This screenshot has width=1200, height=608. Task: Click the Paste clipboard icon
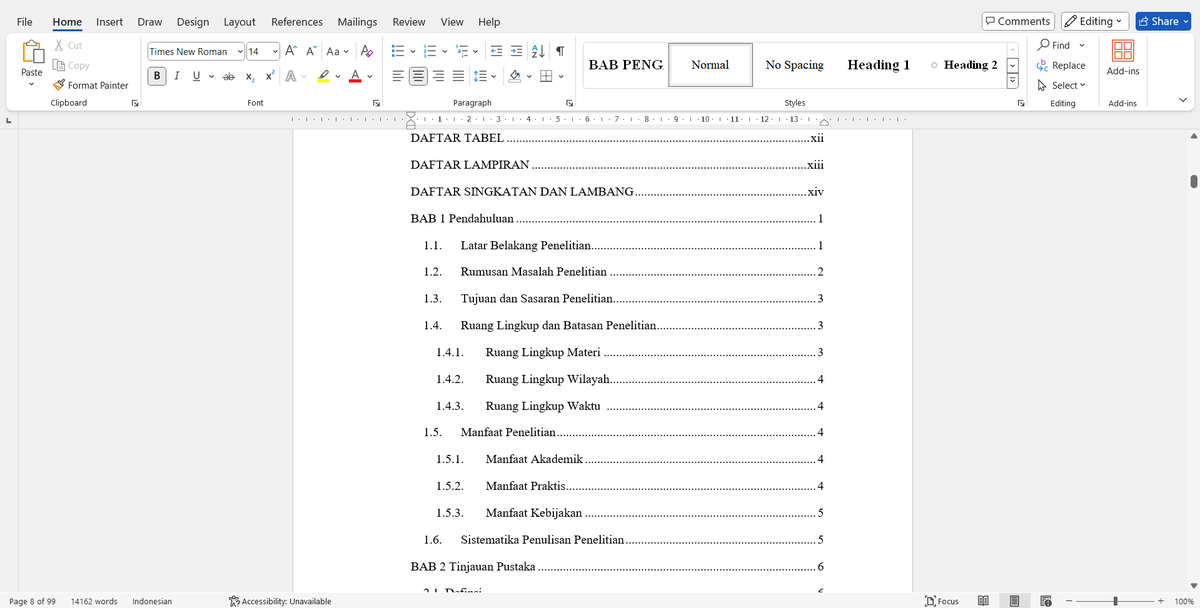(32, 52)
